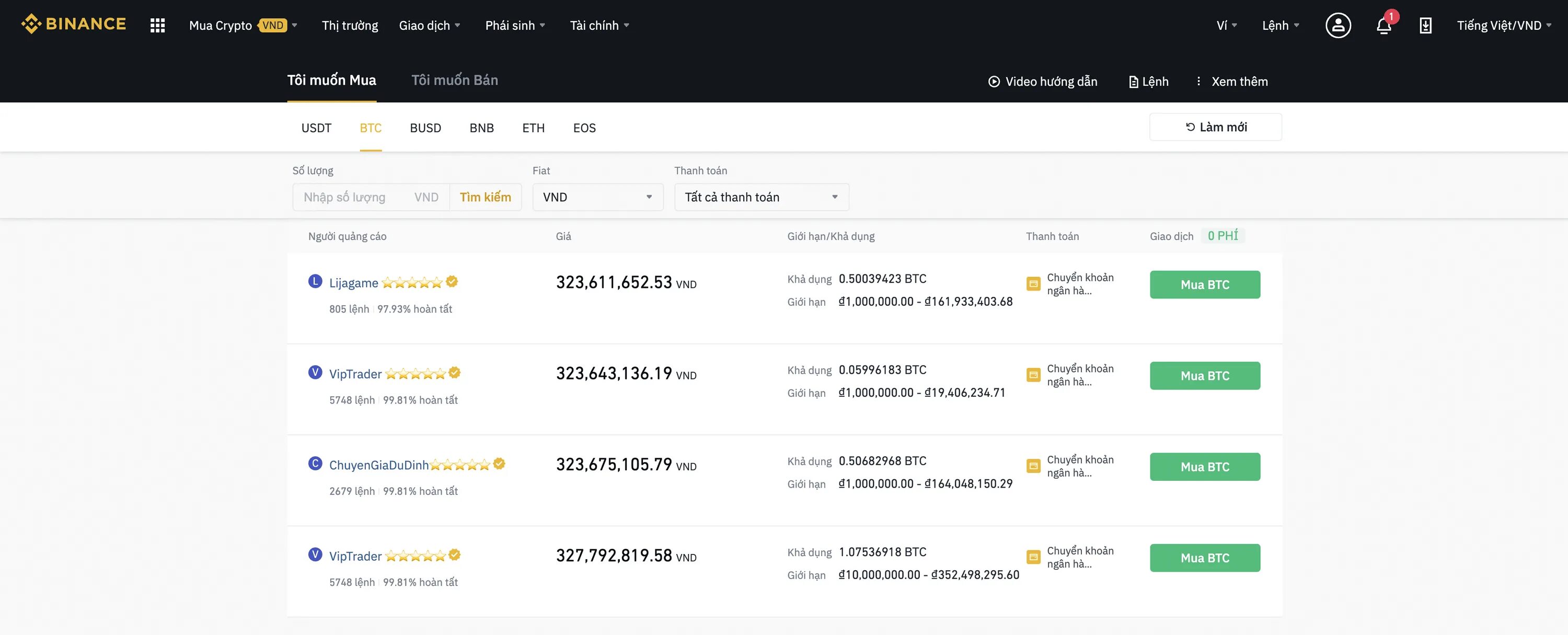Select the BUSD coin tab

[425, 128]
